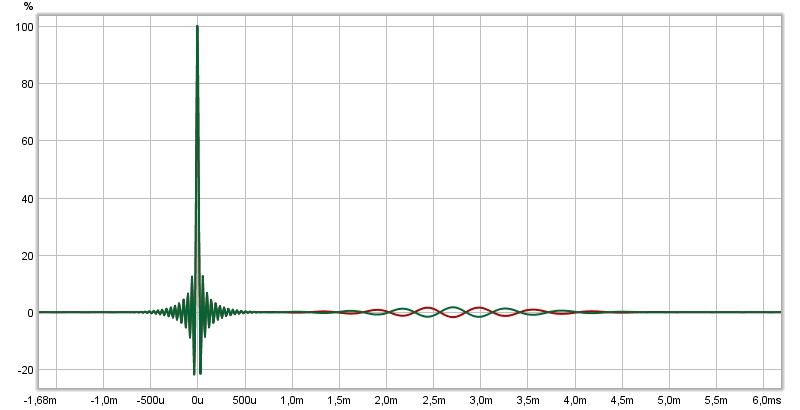The image size is (800, 410).
Task: Click the -1,0m time label
Action: click(104, 401)
